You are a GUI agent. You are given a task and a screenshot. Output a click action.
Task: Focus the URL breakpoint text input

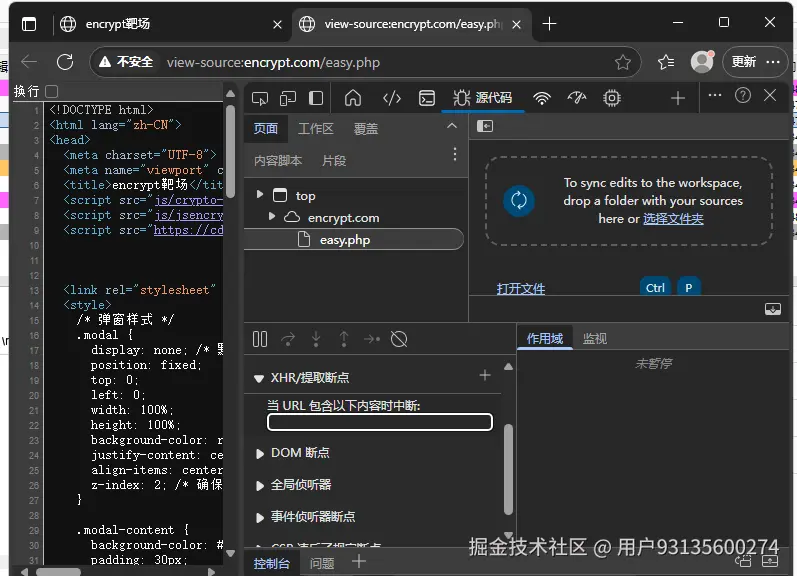pos(380,422)
